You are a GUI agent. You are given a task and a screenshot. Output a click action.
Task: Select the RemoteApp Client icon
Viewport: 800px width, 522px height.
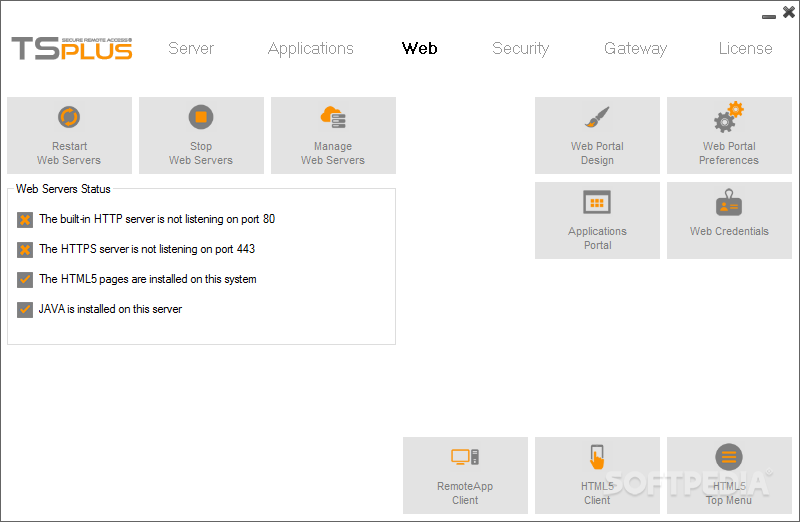tap(465, 457)
